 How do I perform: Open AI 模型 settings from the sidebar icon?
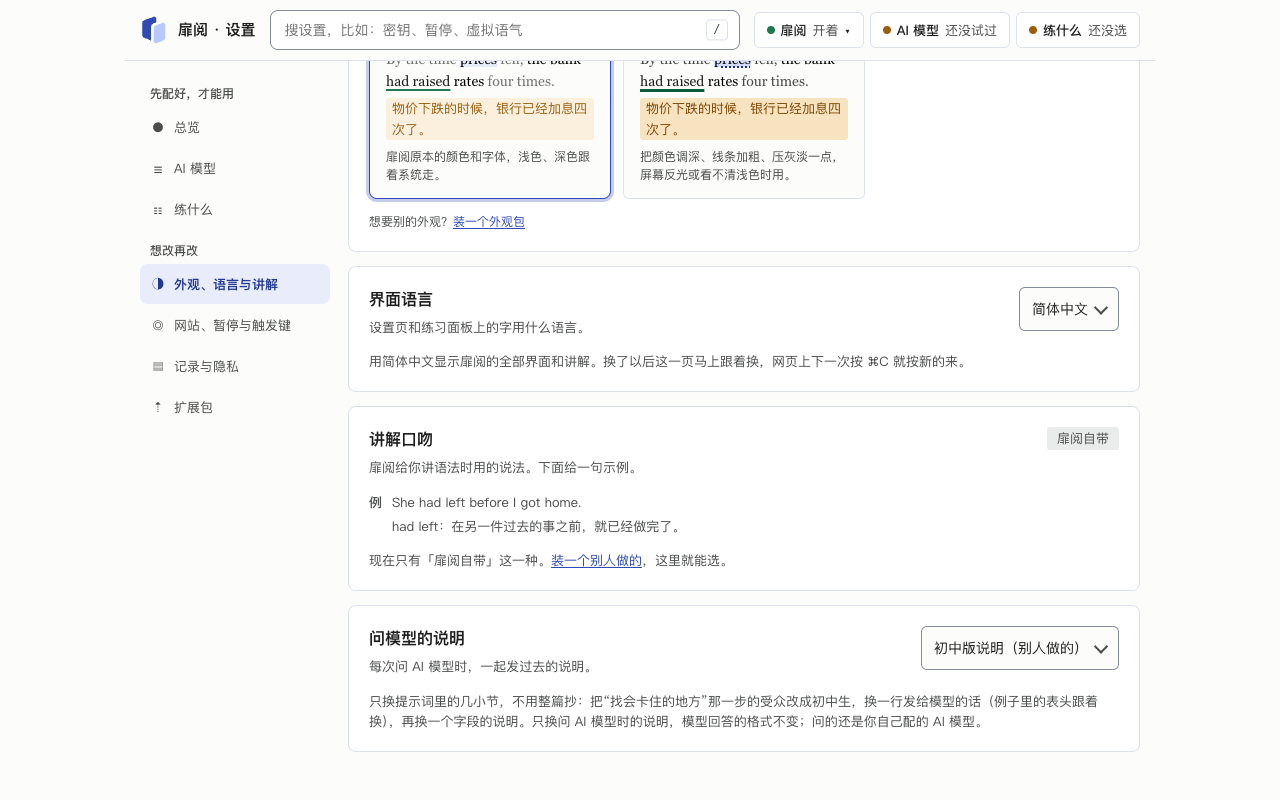coord(158,169)
